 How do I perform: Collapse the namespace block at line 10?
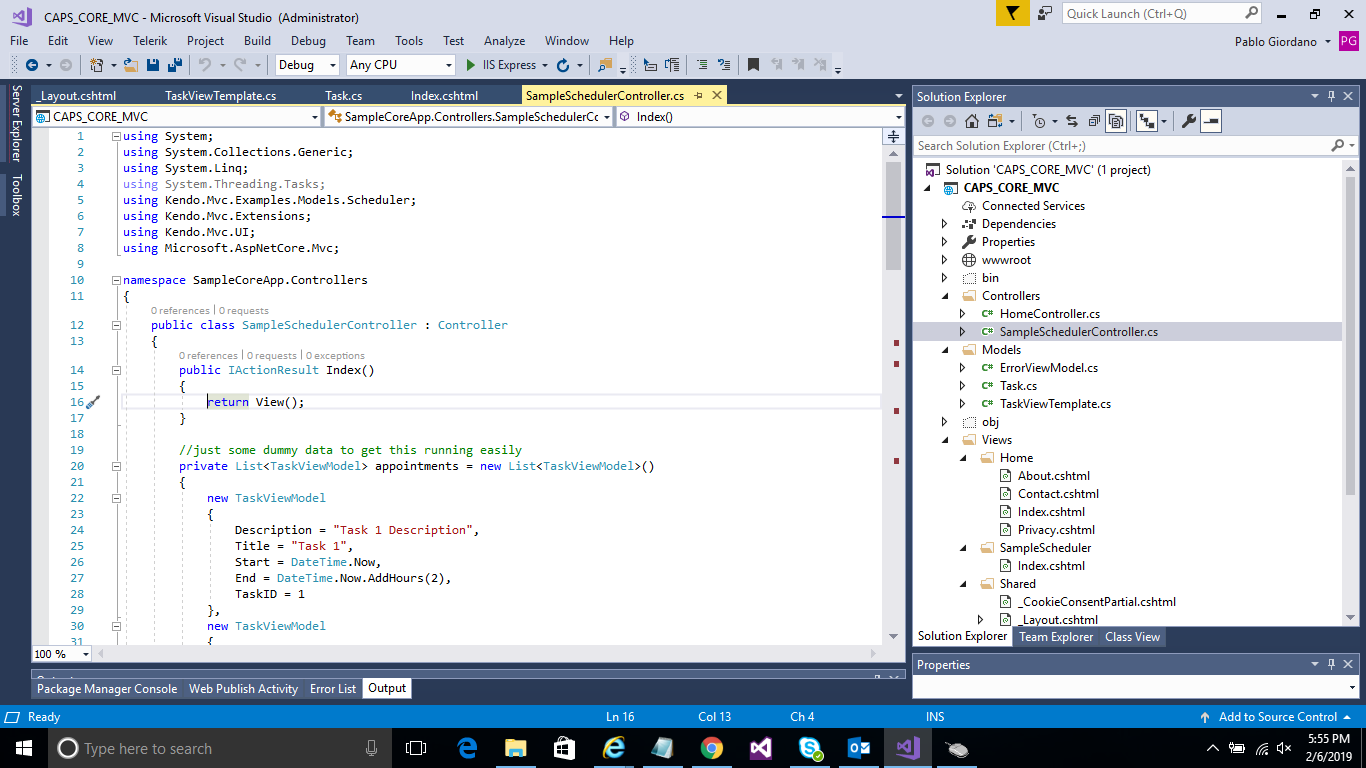[116, 280]
